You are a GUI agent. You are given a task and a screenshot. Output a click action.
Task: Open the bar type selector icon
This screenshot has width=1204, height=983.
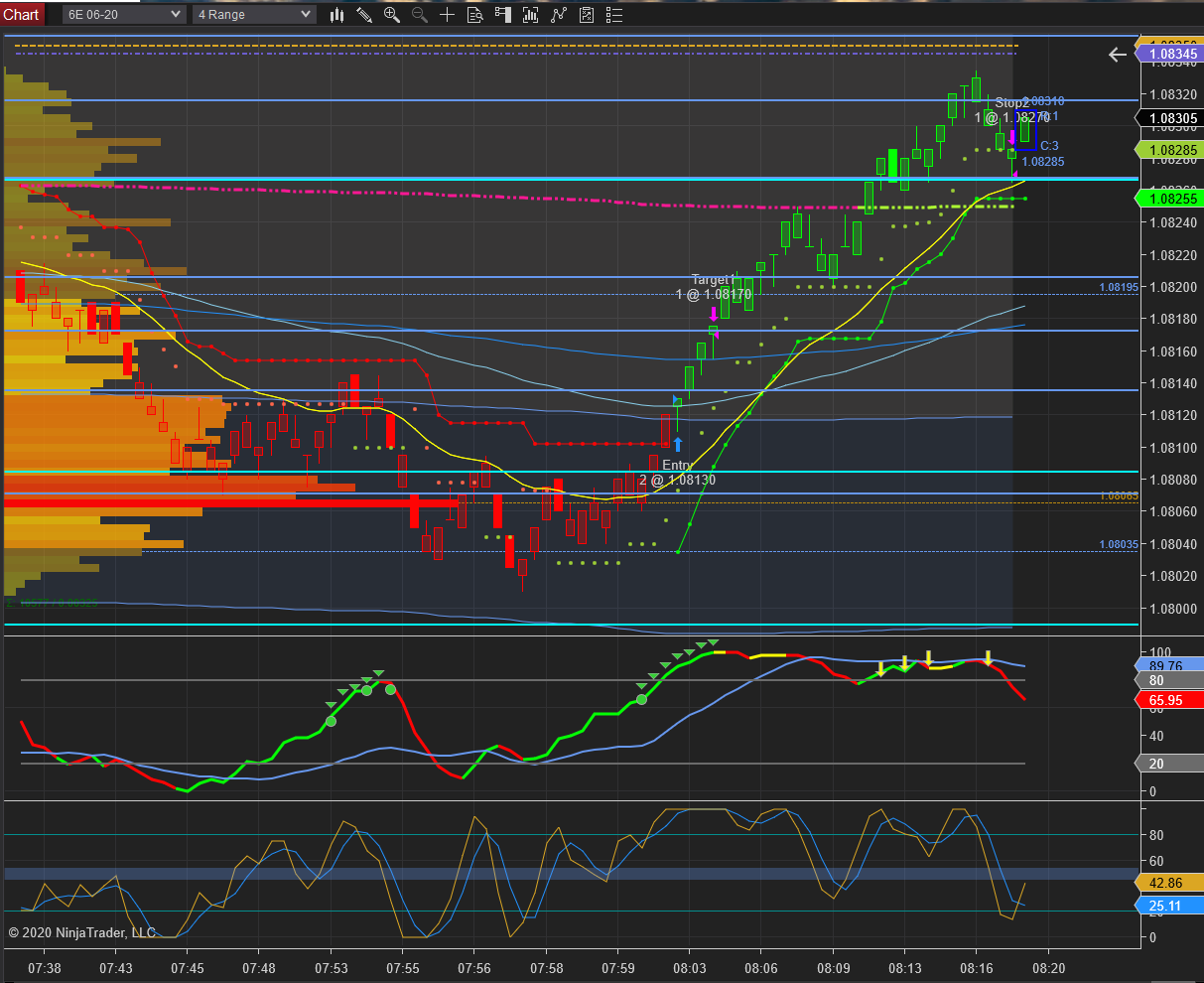[337, 14]
